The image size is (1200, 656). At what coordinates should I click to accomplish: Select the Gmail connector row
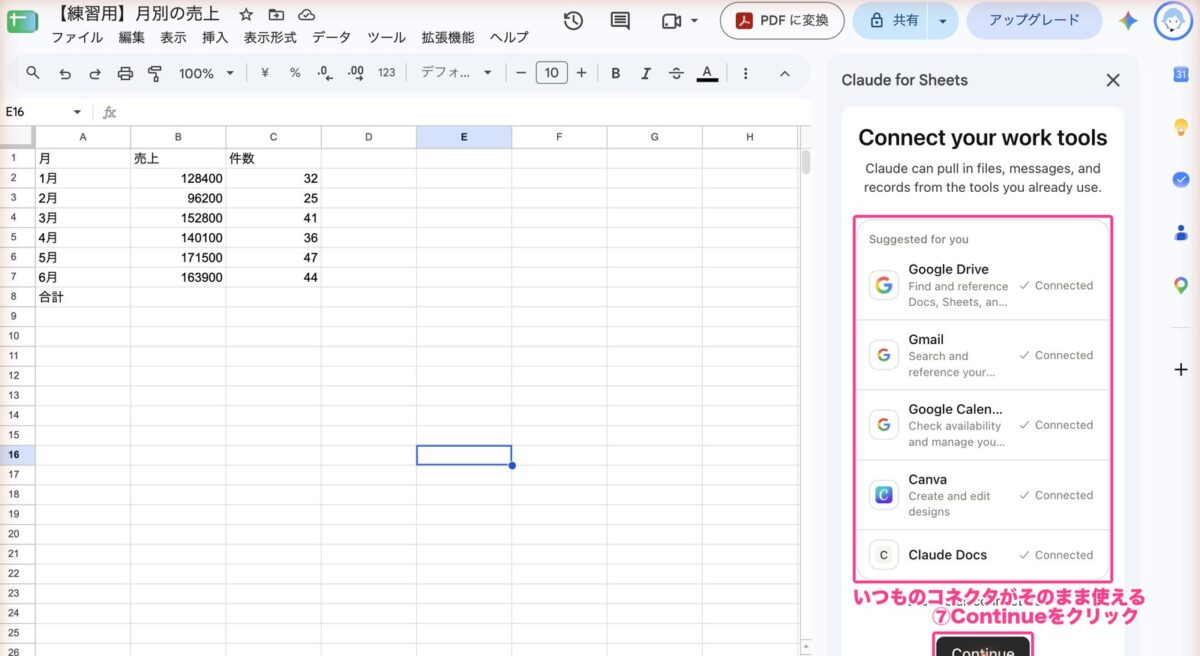tap(983, 356)
